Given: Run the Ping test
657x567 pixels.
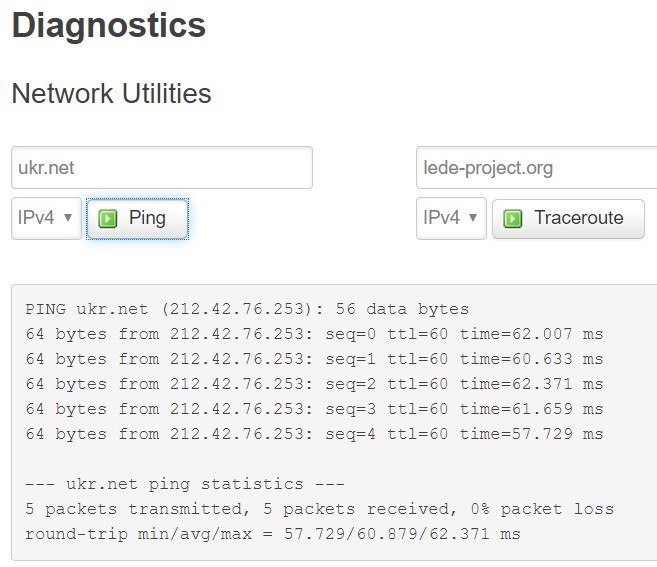Looking at the screenshot, I should point(137,219).
